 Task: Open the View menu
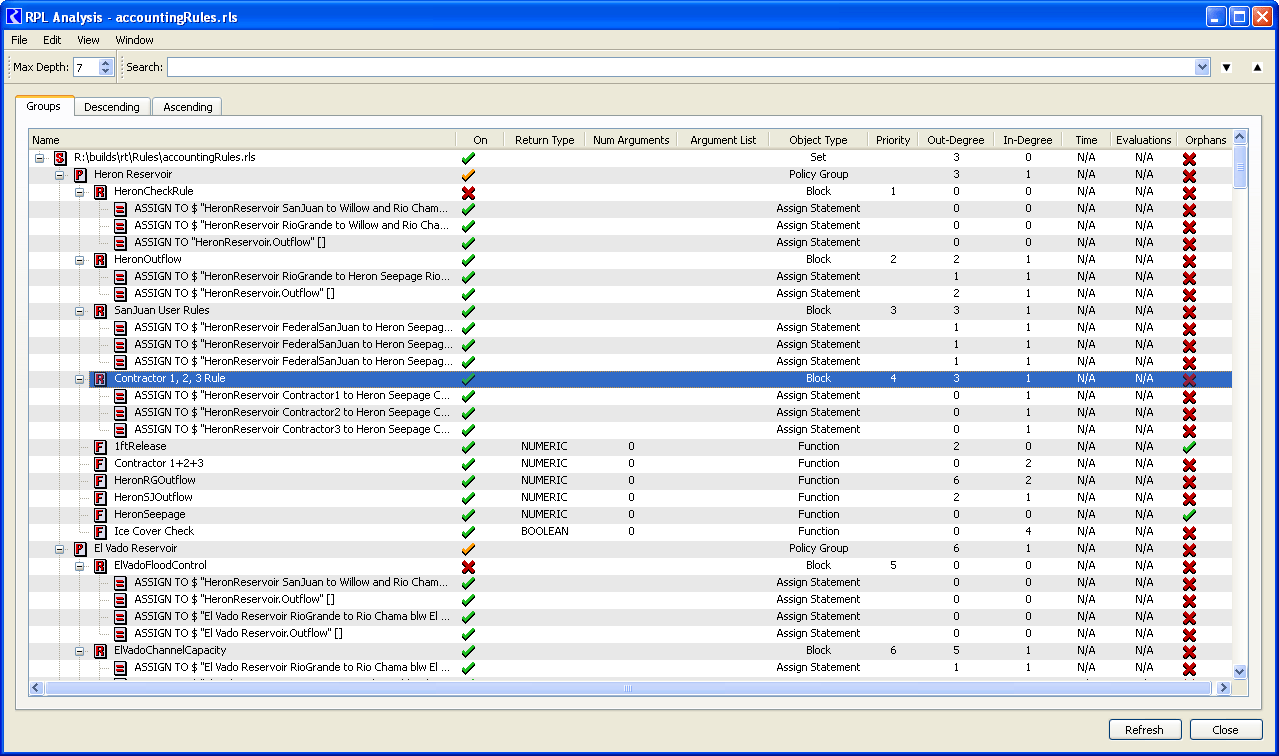click(x=88, y=40)
